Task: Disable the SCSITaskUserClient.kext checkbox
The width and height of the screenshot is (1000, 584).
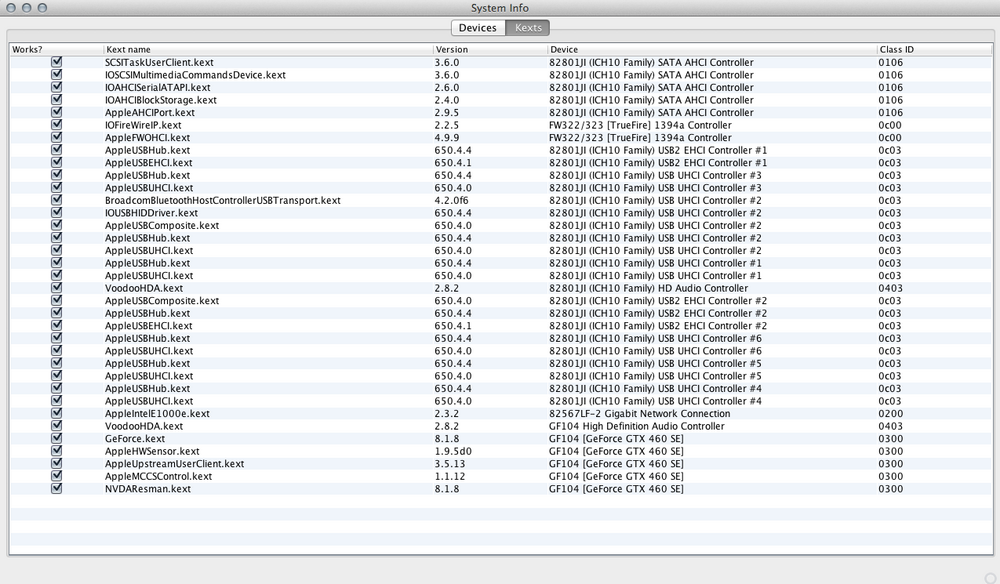Action: coord(57,62)
